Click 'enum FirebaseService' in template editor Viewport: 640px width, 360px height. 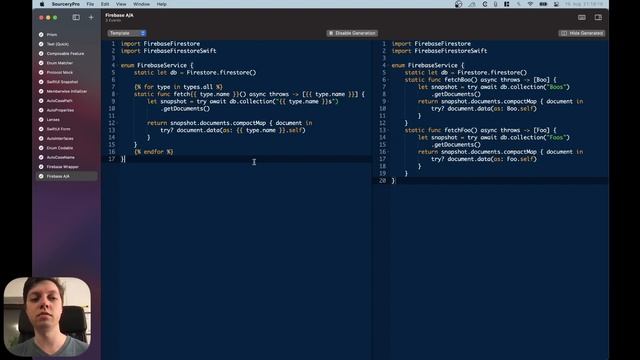[x=157, y=65]
